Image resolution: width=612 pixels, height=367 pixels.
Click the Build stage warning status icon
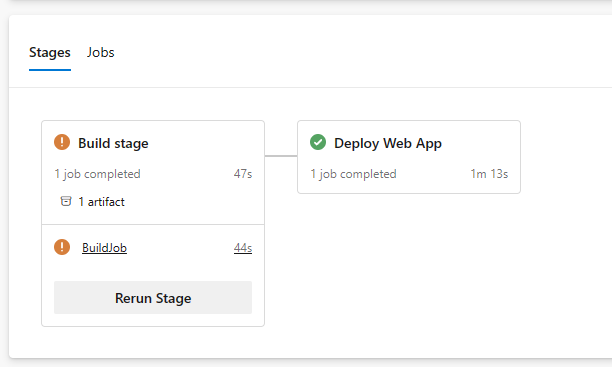pos(62,142)
